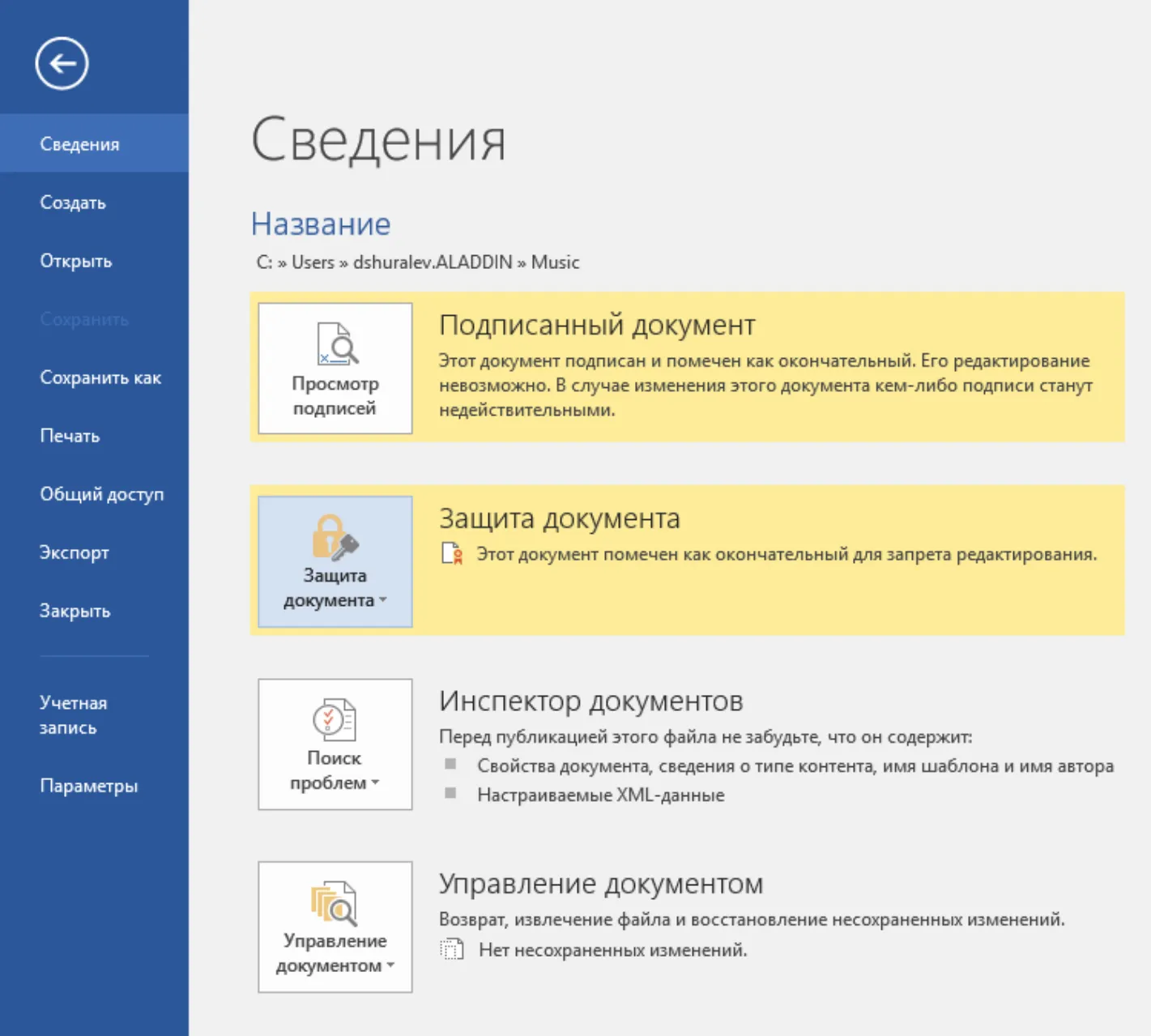Click the Просмотр подписей button
This screenshot has width=1151, height=1036.
pos(335,369)
